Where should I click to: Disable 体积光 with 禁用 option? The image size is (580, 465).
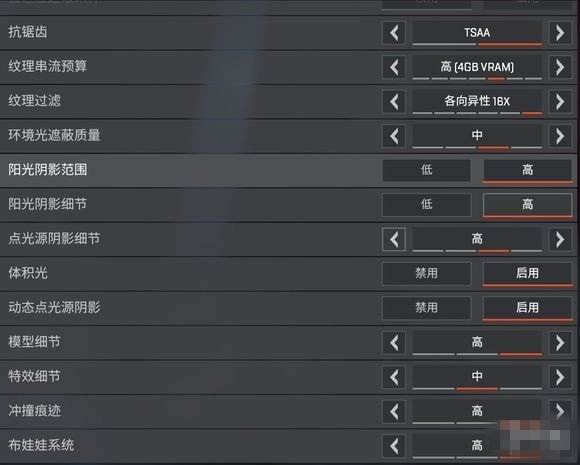pyautogui.click(x=426, y=274)
